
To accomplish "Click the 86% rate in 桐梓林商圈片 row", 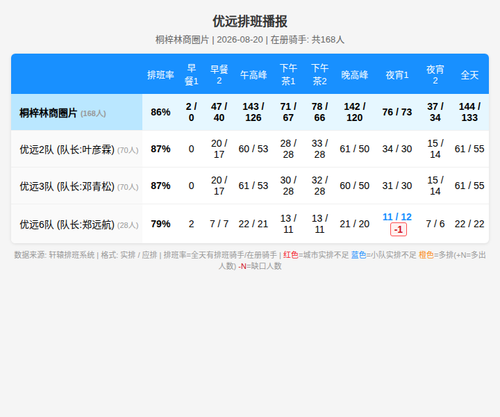I will [161, 112].
